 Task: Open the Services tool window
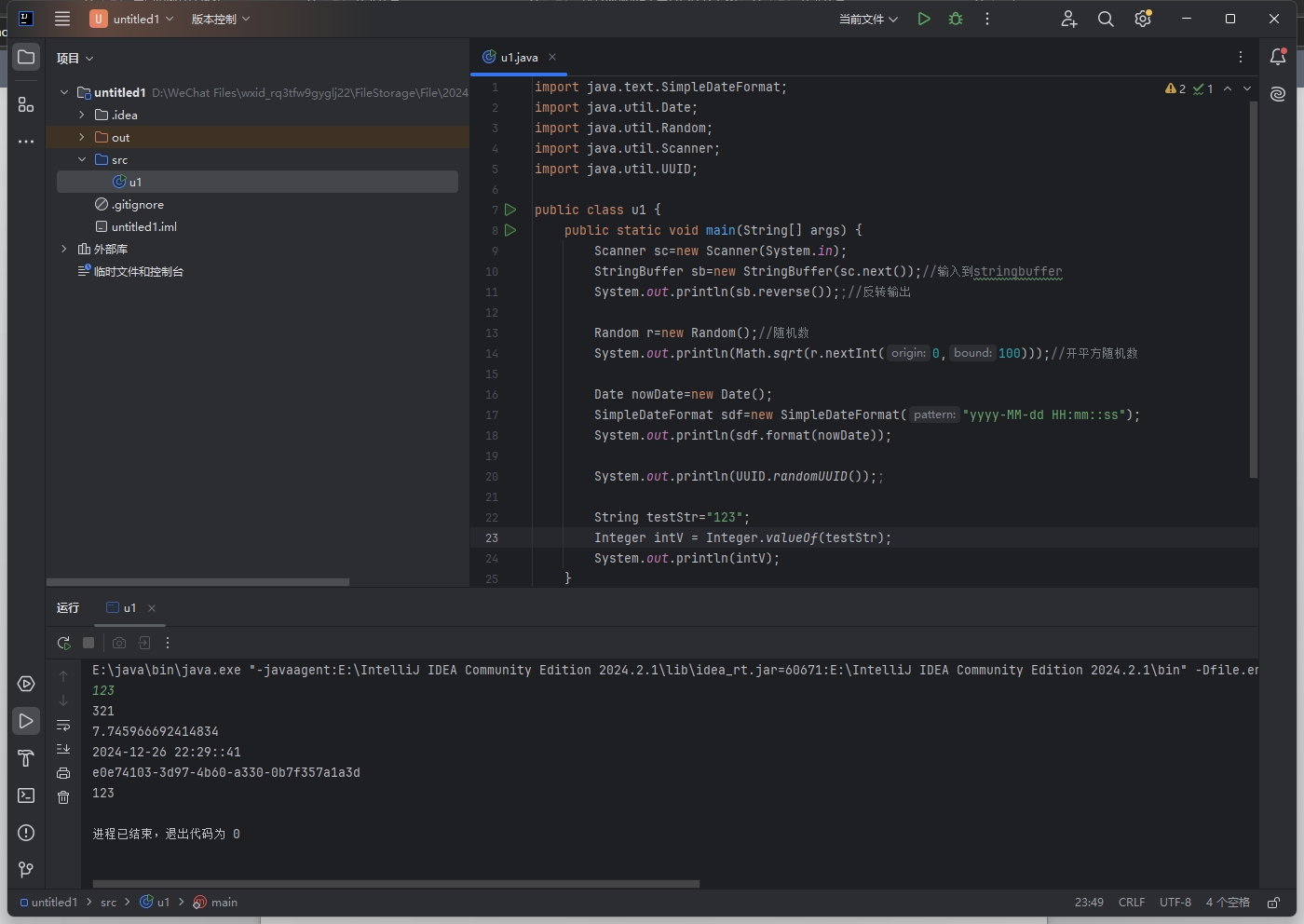[26, 684]
